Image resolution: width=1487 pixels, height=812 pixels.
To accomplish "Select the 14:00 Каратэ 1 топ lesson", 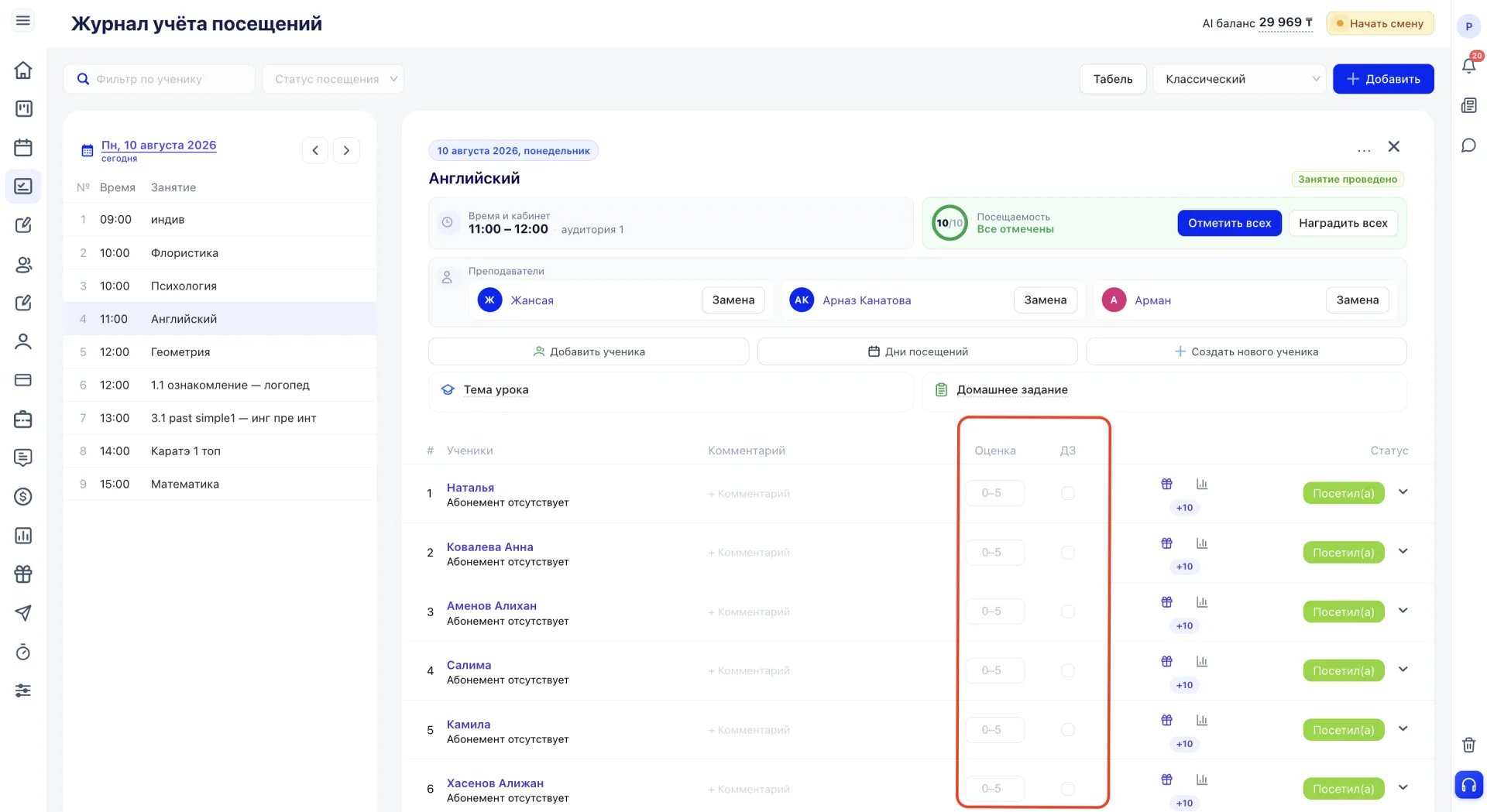I will pyautogui.click(x=220, y=451).
